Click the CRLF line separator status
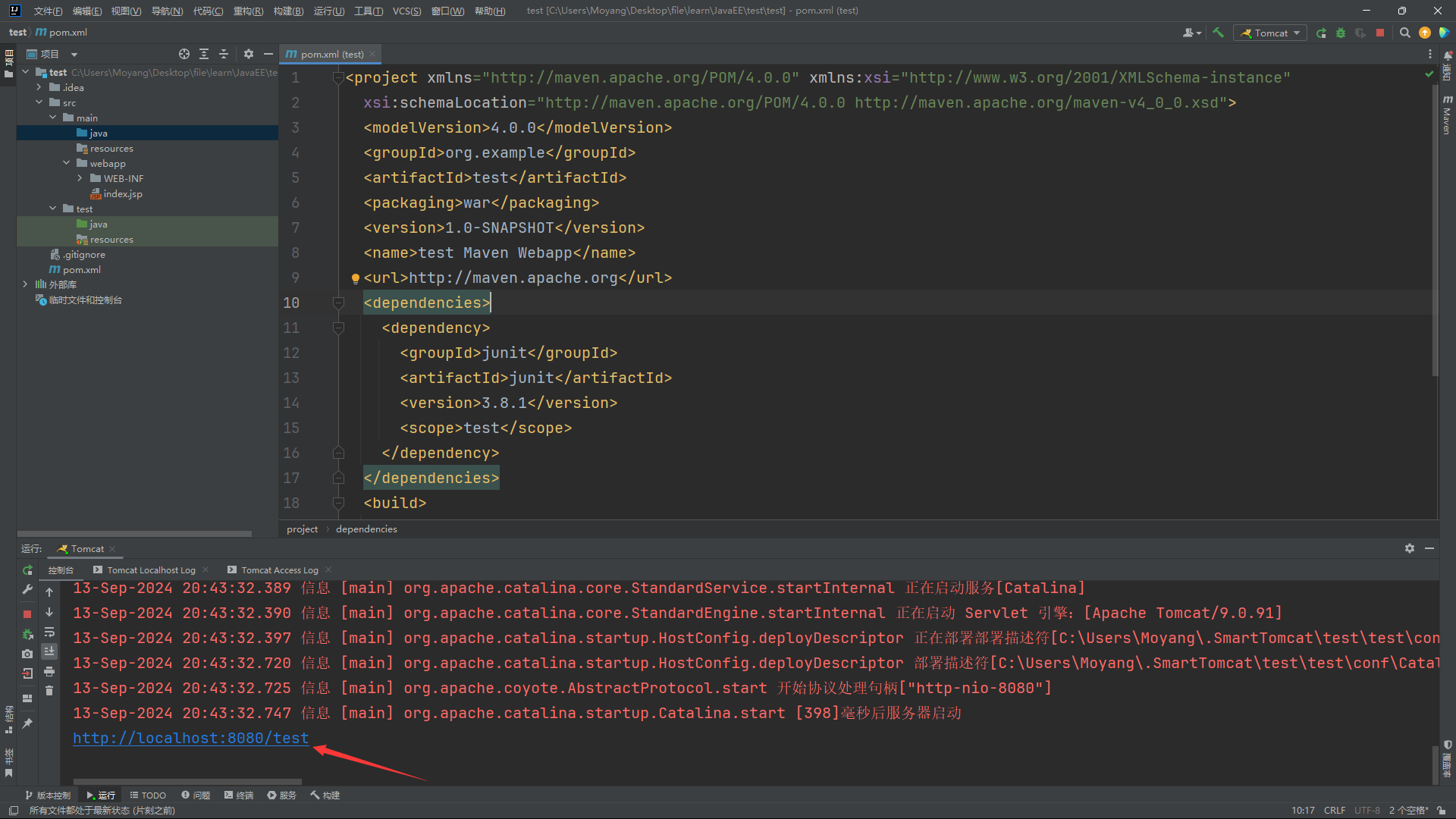The width and height of the screenshot is (1456, 819). pos(1335,810)
